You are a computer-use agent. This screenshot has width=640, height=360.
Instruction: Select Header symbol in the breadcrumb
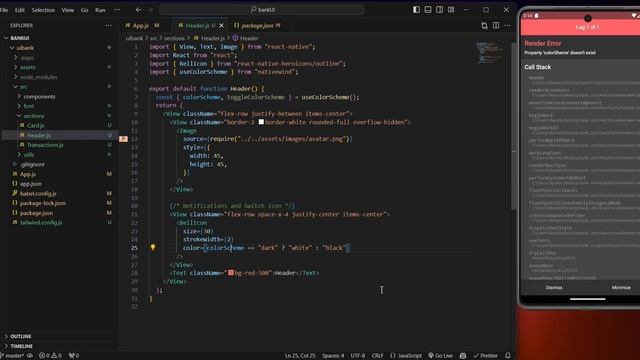tap(246, 38)
